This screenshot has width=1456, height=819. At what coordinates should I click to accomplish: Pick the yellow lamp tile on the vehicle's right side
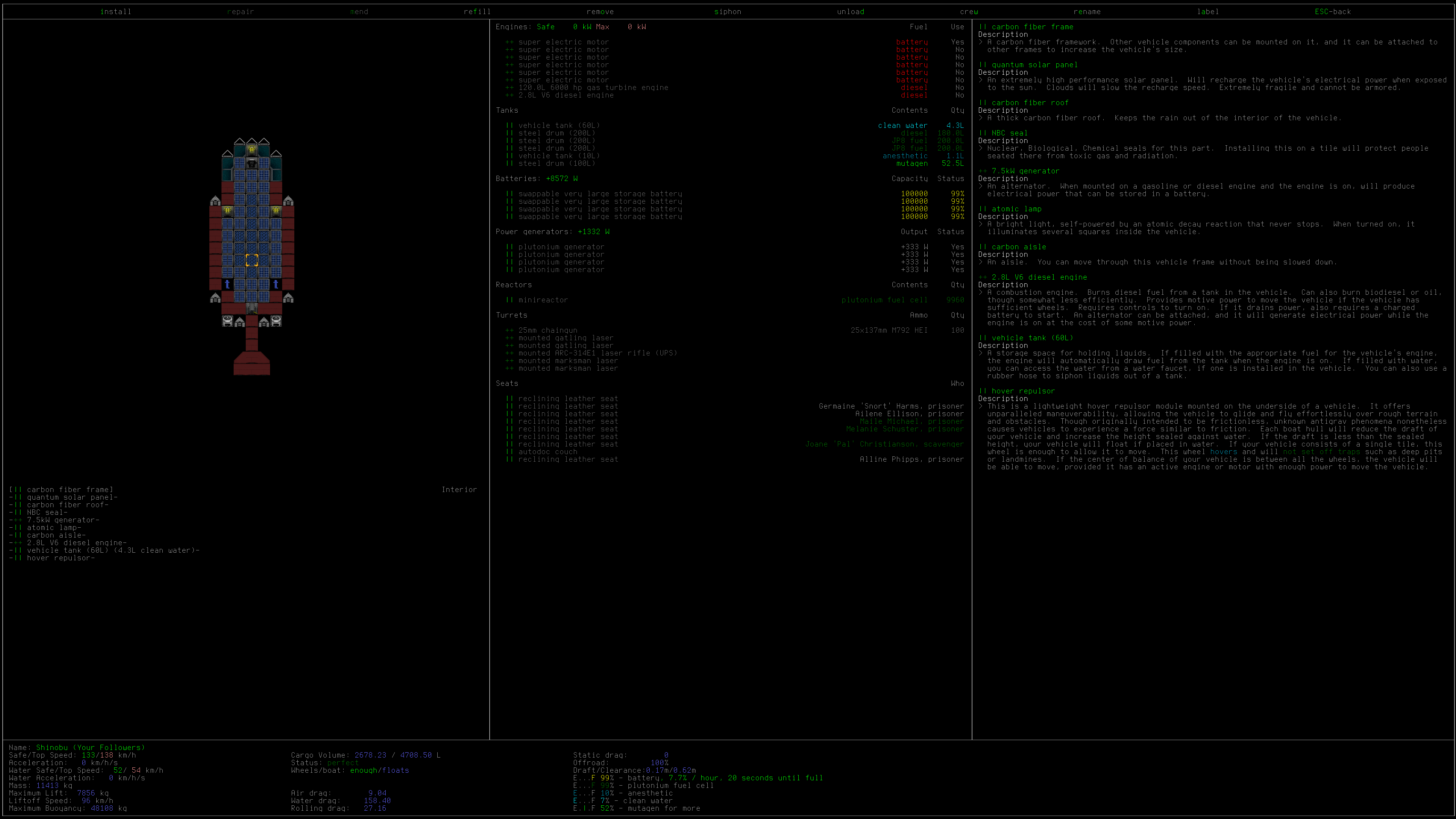coord(276,211)
